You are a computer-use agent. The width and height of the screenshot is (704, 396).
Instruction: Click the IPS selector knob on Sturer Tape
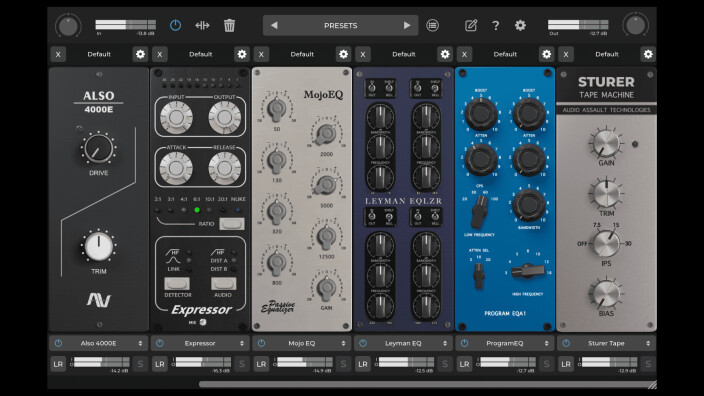[x=606, y=244]
